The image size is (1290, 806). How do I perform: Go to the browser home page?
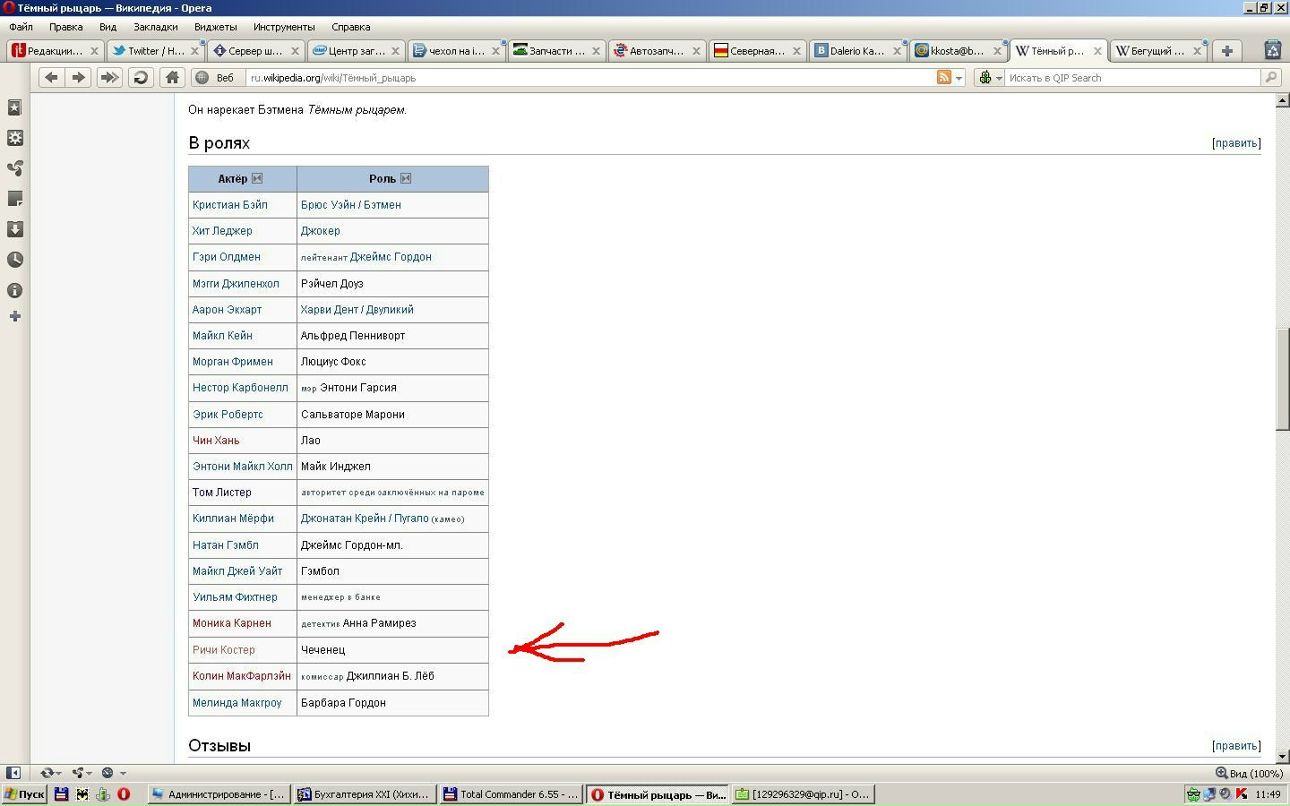point(172,77)
